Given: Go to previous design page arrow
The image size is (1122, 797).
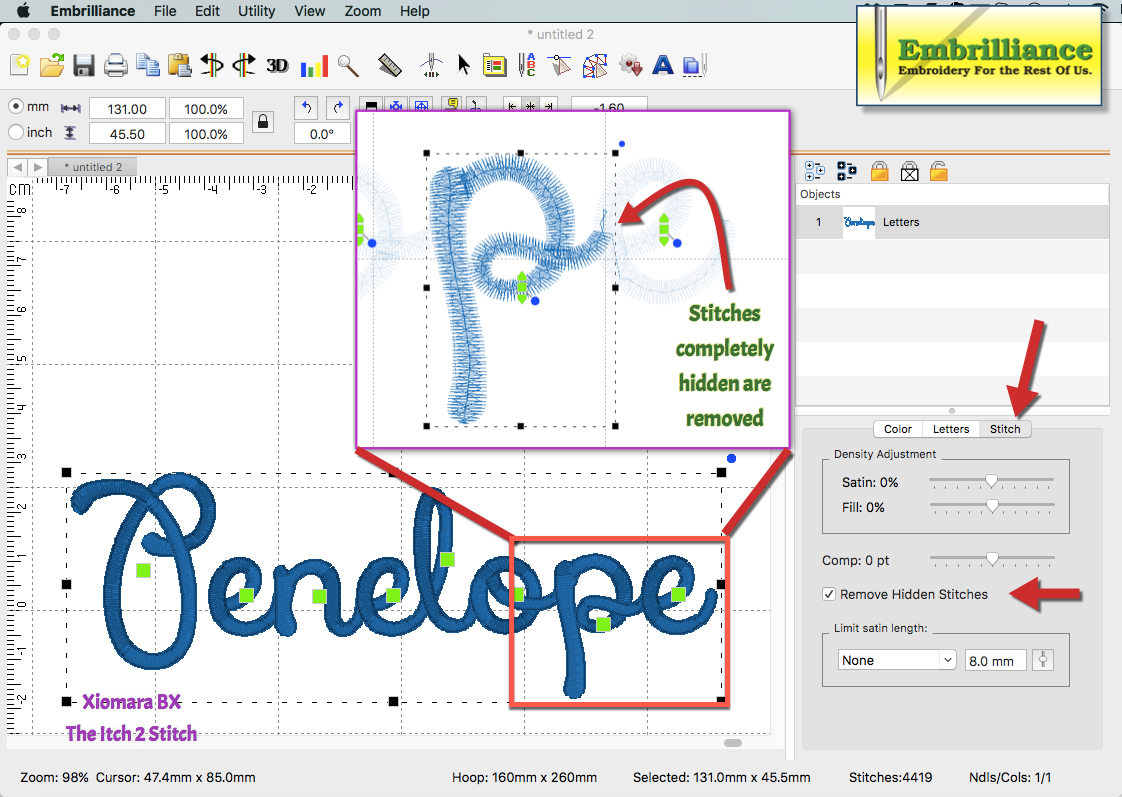Looking at the screenshot, I should (18, 167).
